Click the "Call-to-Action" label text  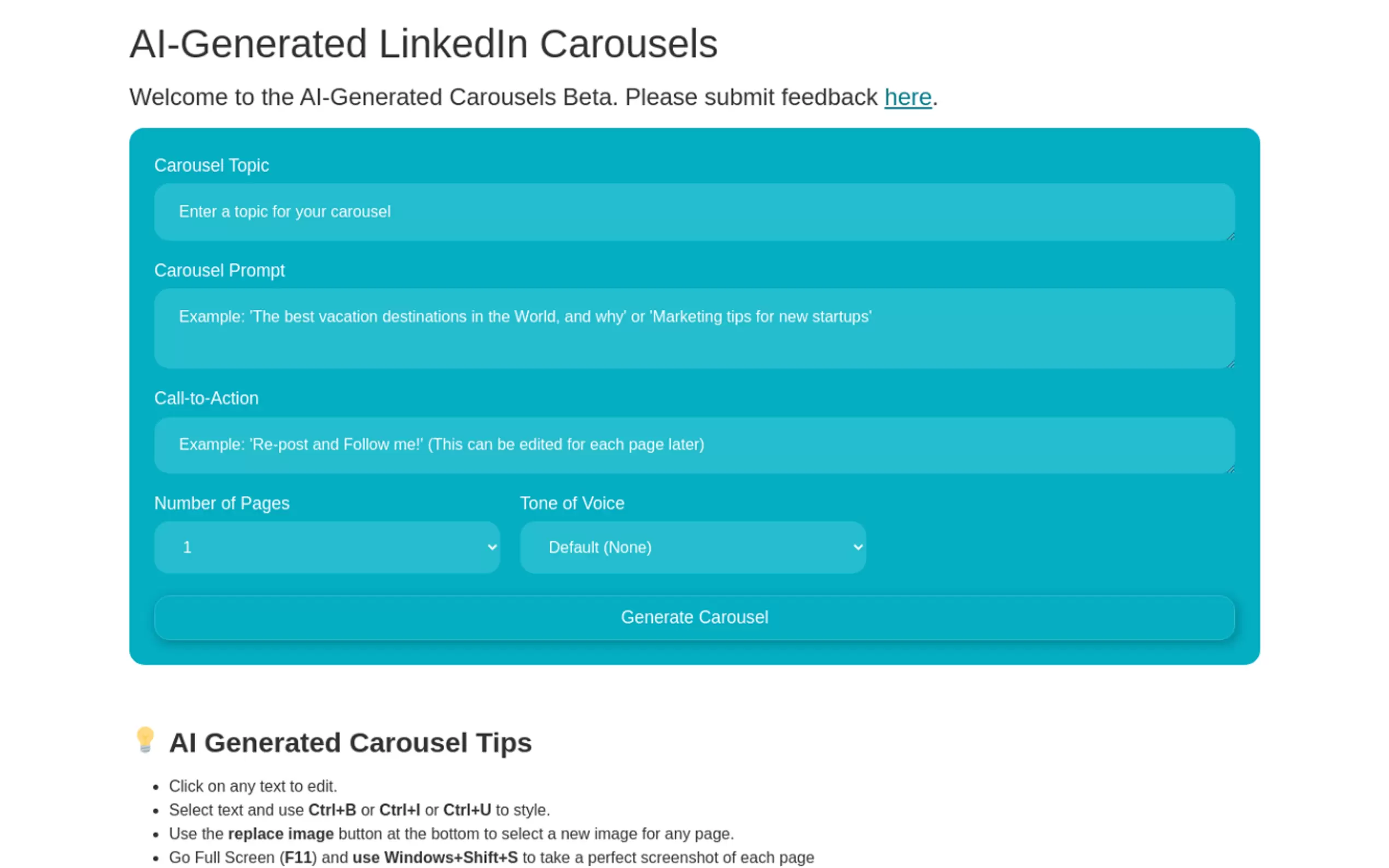tap(206, 398)
